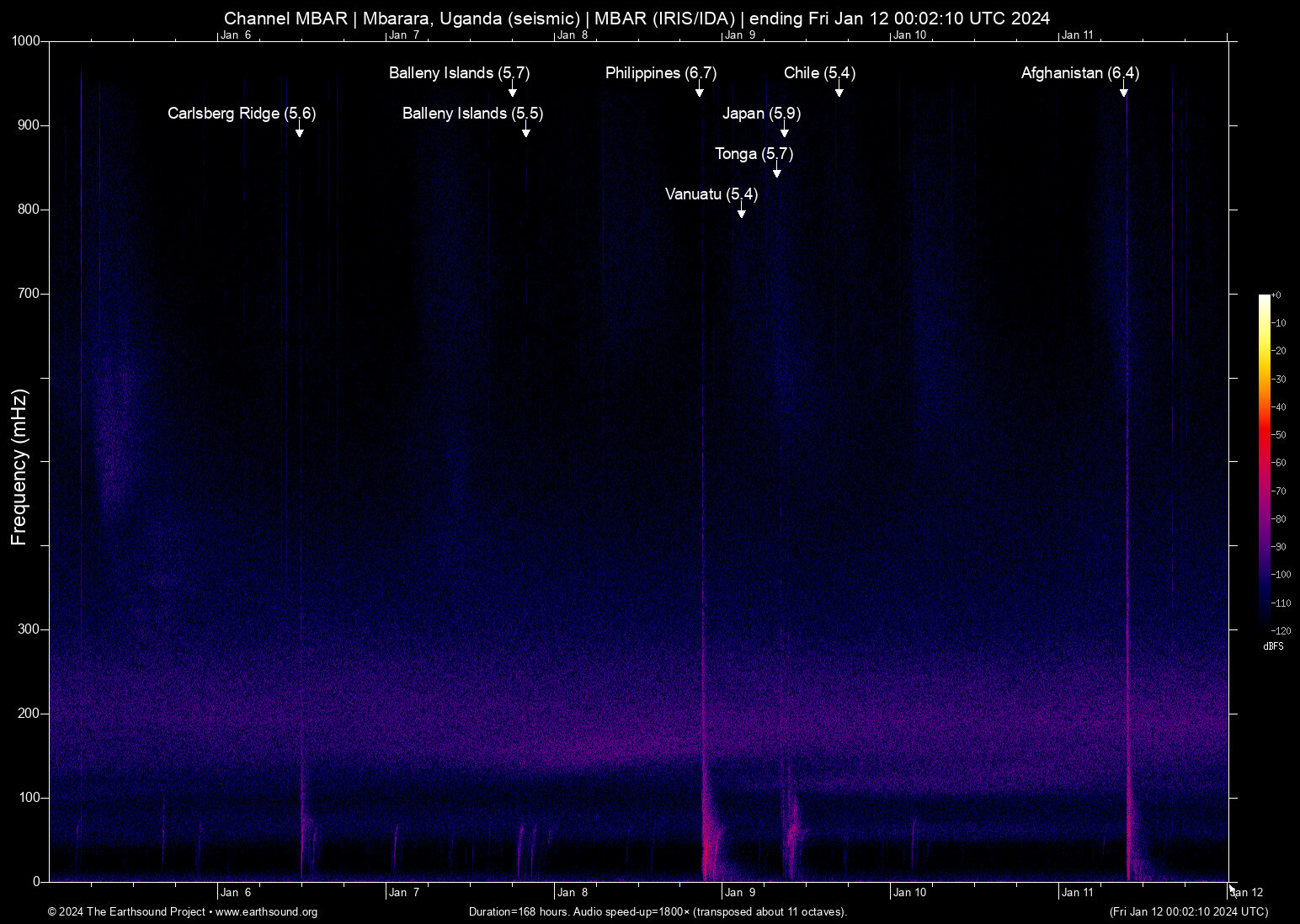This screenshot has height=924, width=1300.
Task: Click the 300 tick on the frequency axis
Action: pyautogui.click(x=29, y=629)
